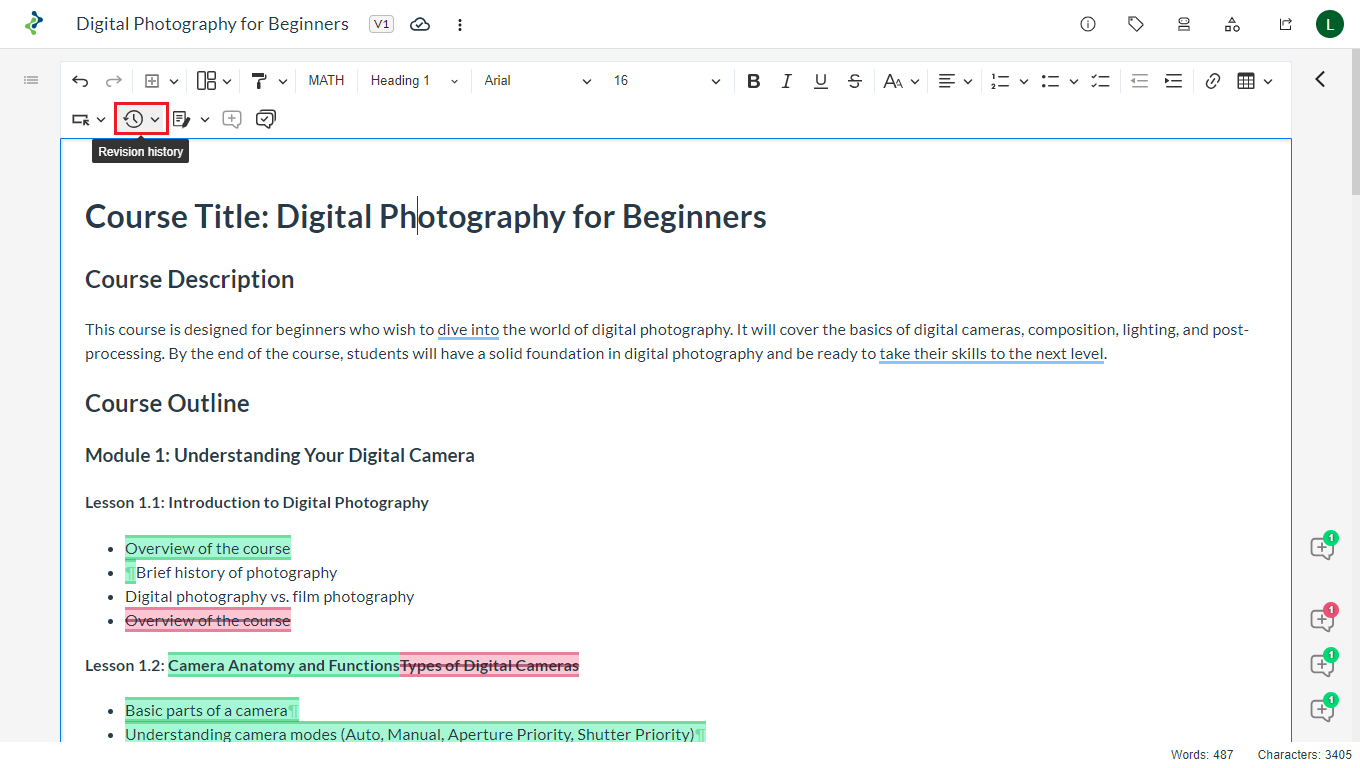Toggle italic formatting
Screen dimensions: 1360x768
click(787, 81)
